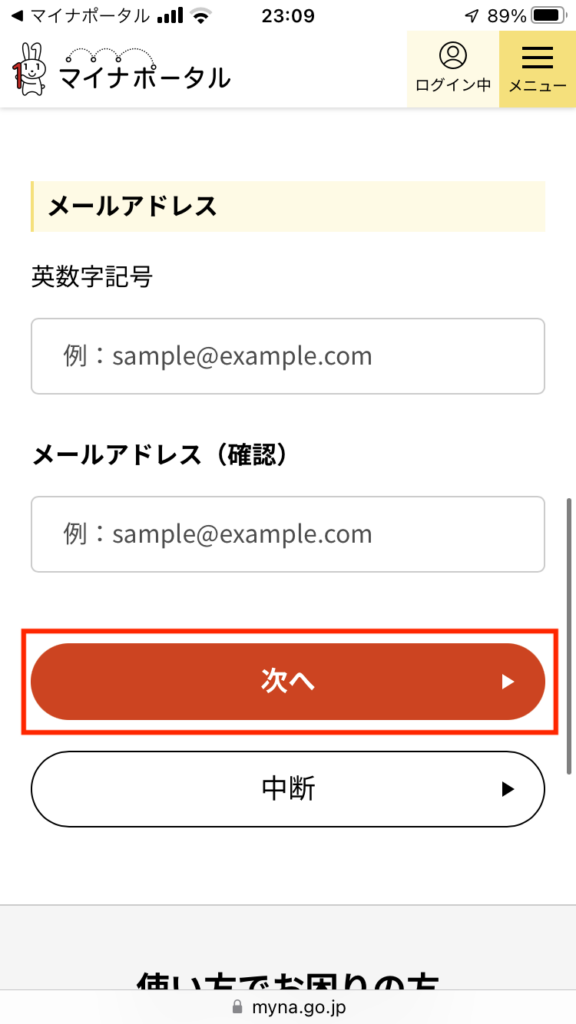The height and width of the screenshot is (1024, 576).
Task: Tap the black arrow on 中断 button
Action: [507, 790]
